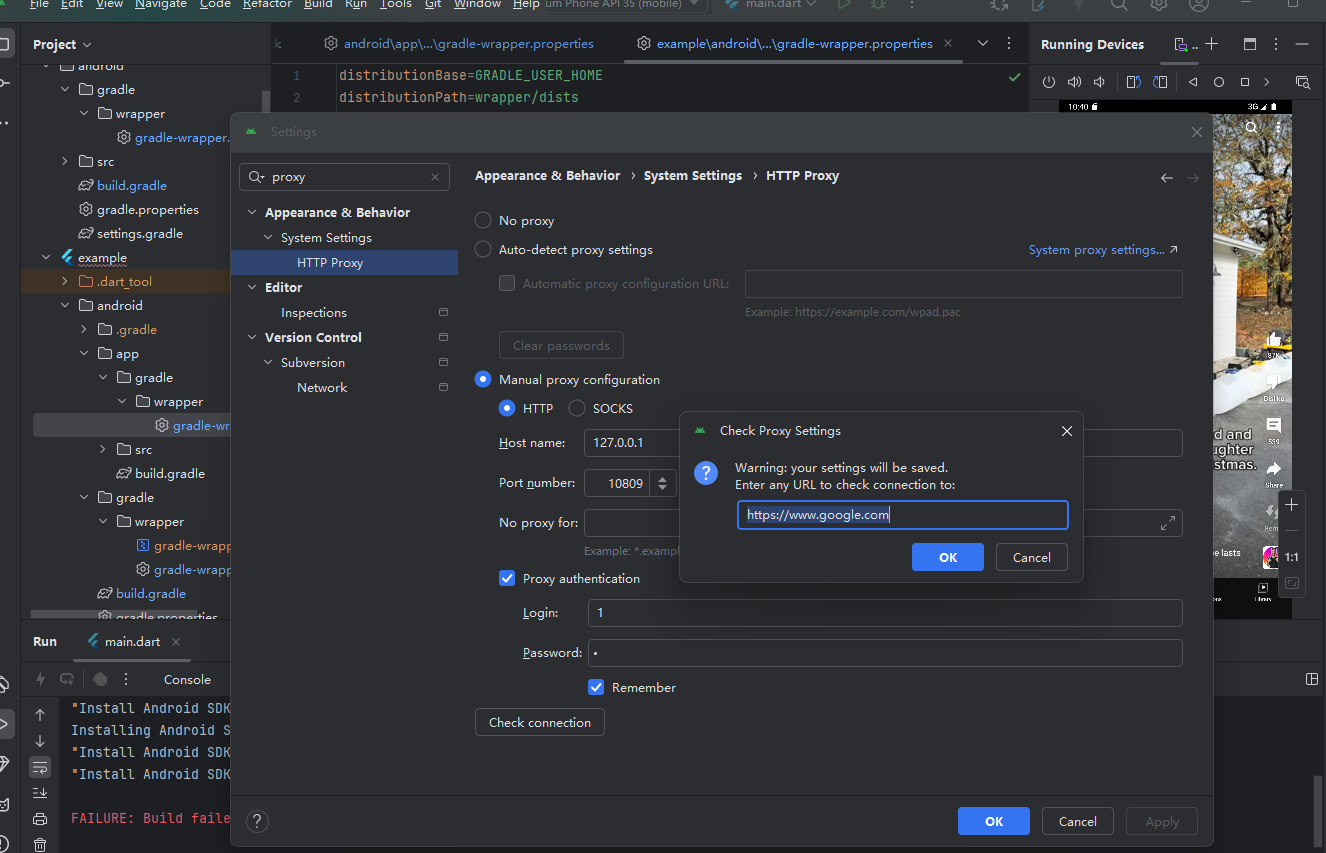Image resolution: width=1326 pixels, height=853 pixels.
Task: Collapse the example android folder
Action: point(64,305)
